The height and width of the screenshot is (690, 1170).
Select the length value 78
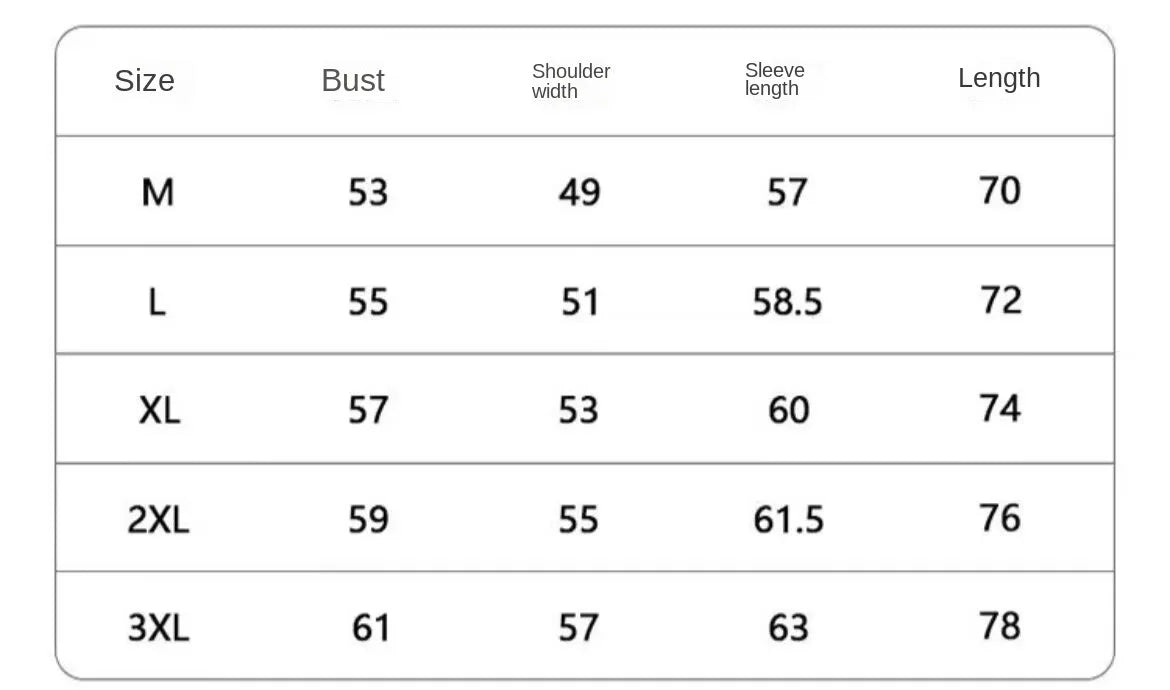pyautogui.click(x=999, y=626)
